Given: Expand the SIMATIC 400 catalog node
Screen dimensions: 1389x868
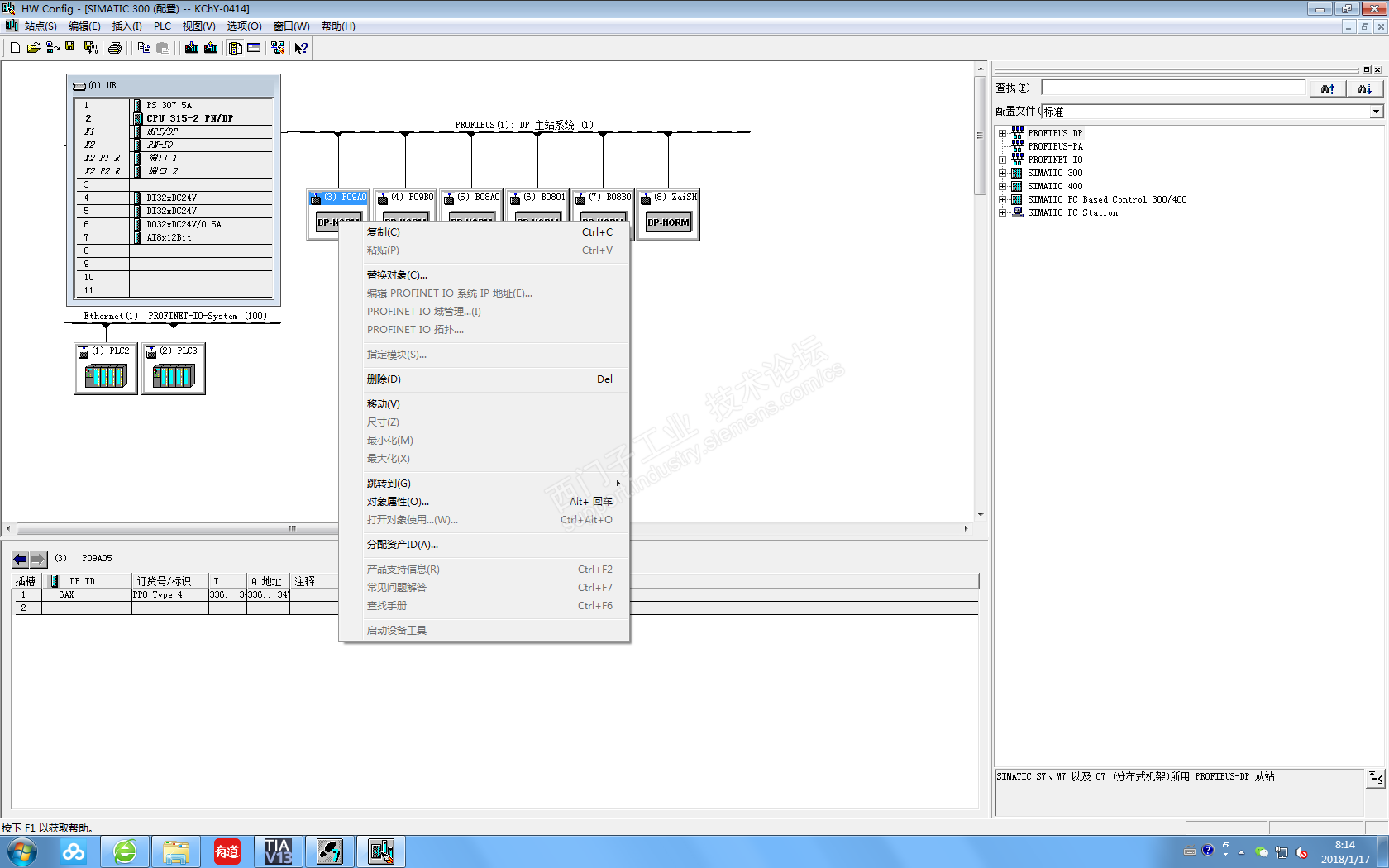Looking at the screenshot, I should coord(1002,186).
